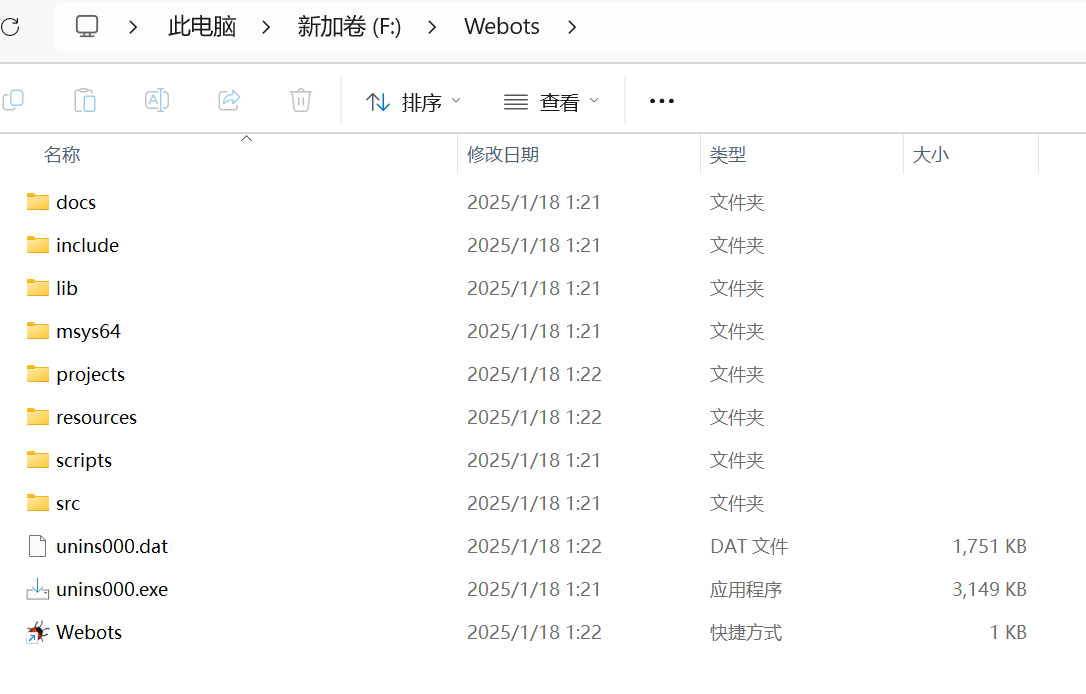Sort by 名称 column header
The height and width of the screenshot is (694, 1086).
[62, 154]
